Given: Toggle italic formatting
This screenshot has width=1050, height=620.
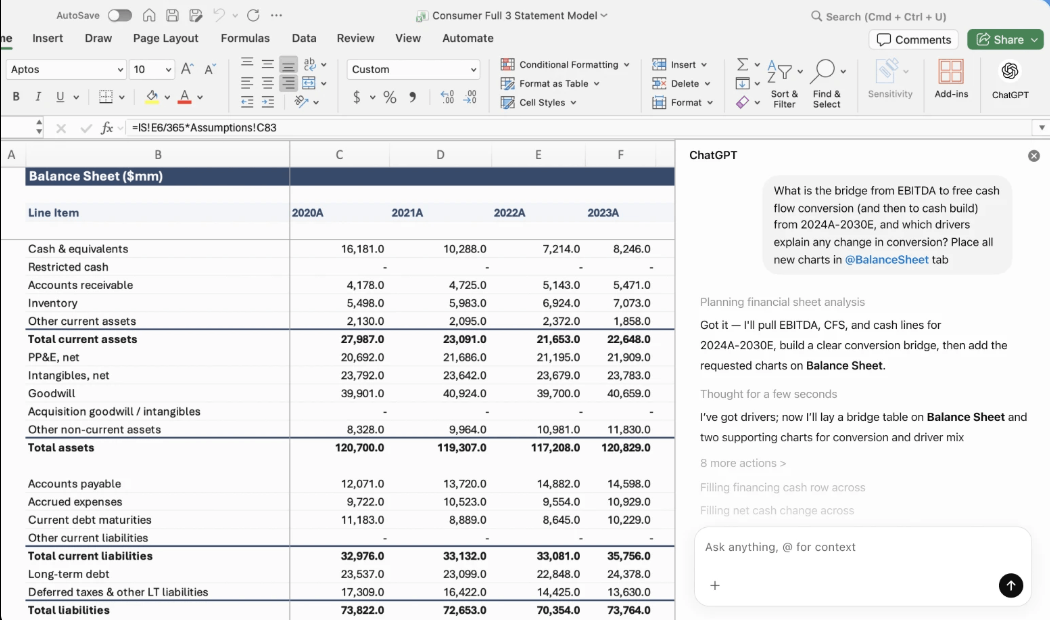Looking at the screenshot, I should pyautogui.click(x=38, y=97).
